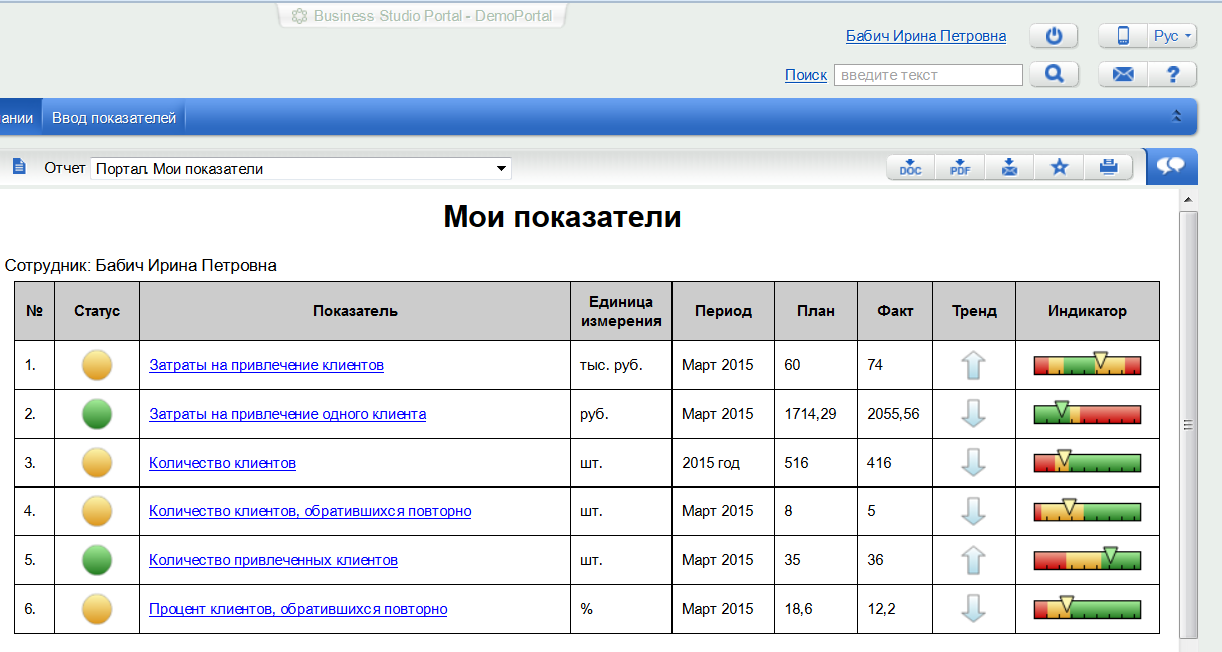The image size is (1222, 652).
Task: Open messages via the envelope icon
Action: (x=1123, y=74)
